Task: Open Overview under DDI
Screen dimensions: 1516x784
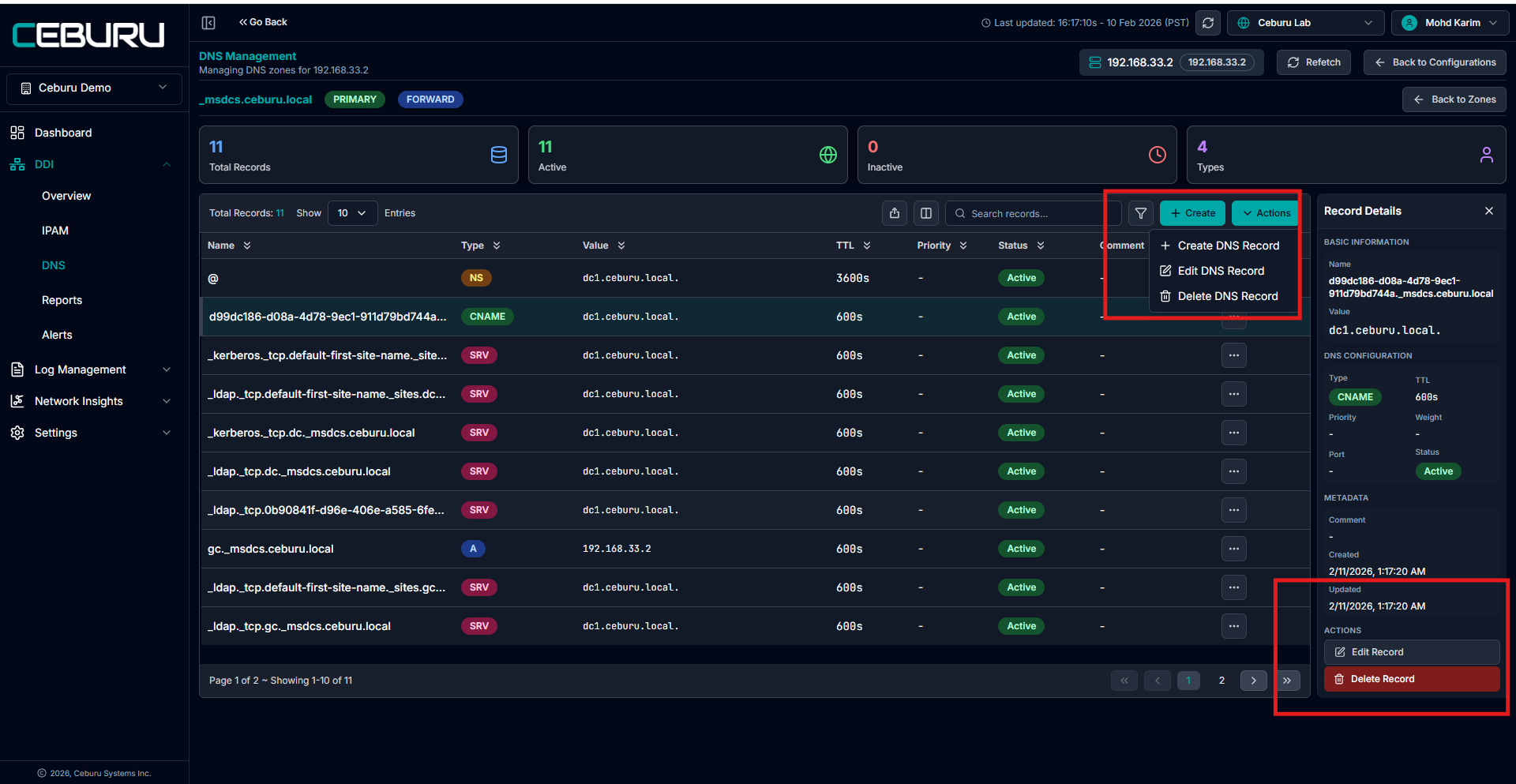Action: click(x=66, y=196)
